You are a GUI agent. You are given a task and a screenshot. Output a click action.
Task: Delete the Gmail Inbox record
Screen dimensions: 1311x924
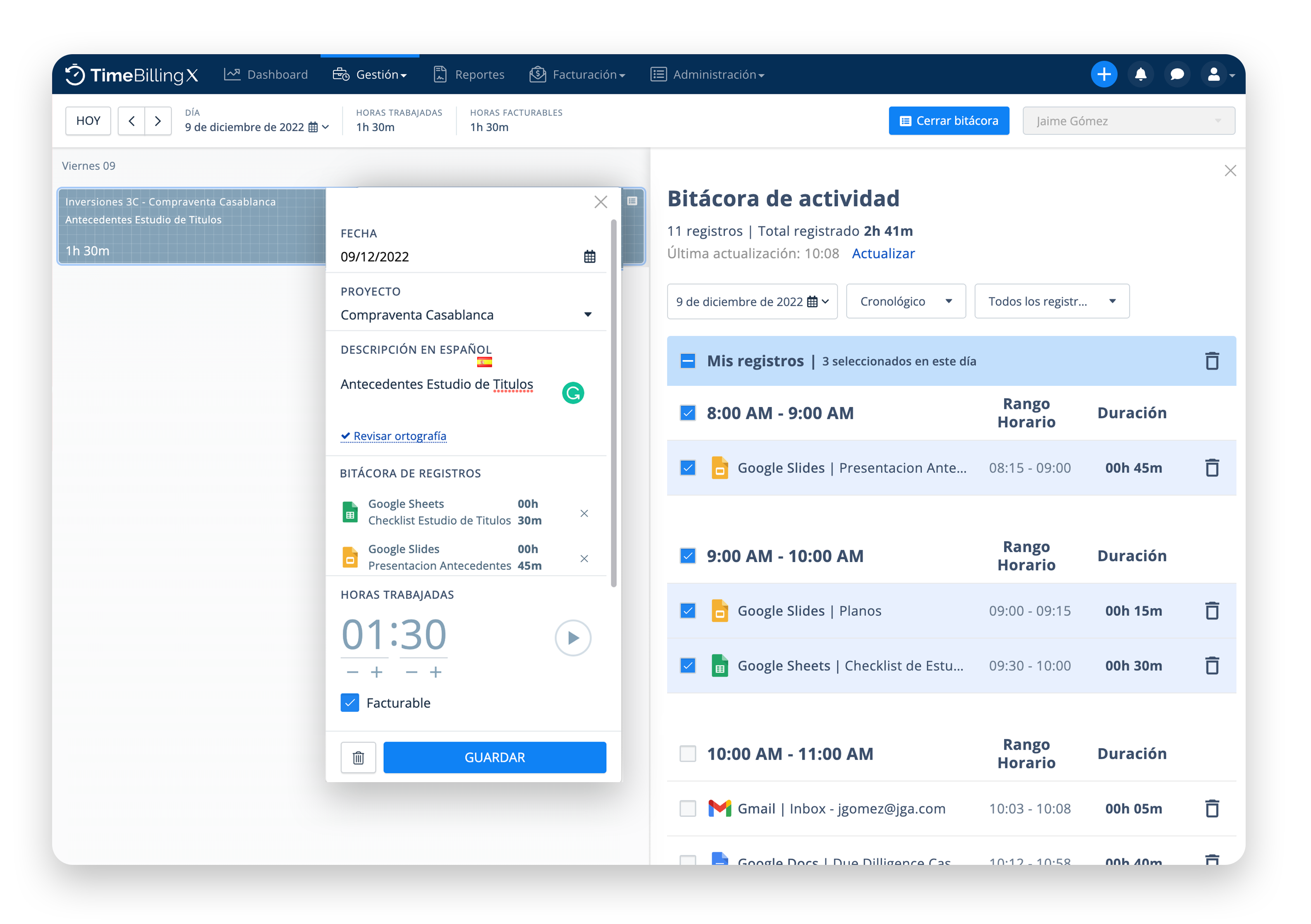1212,809
